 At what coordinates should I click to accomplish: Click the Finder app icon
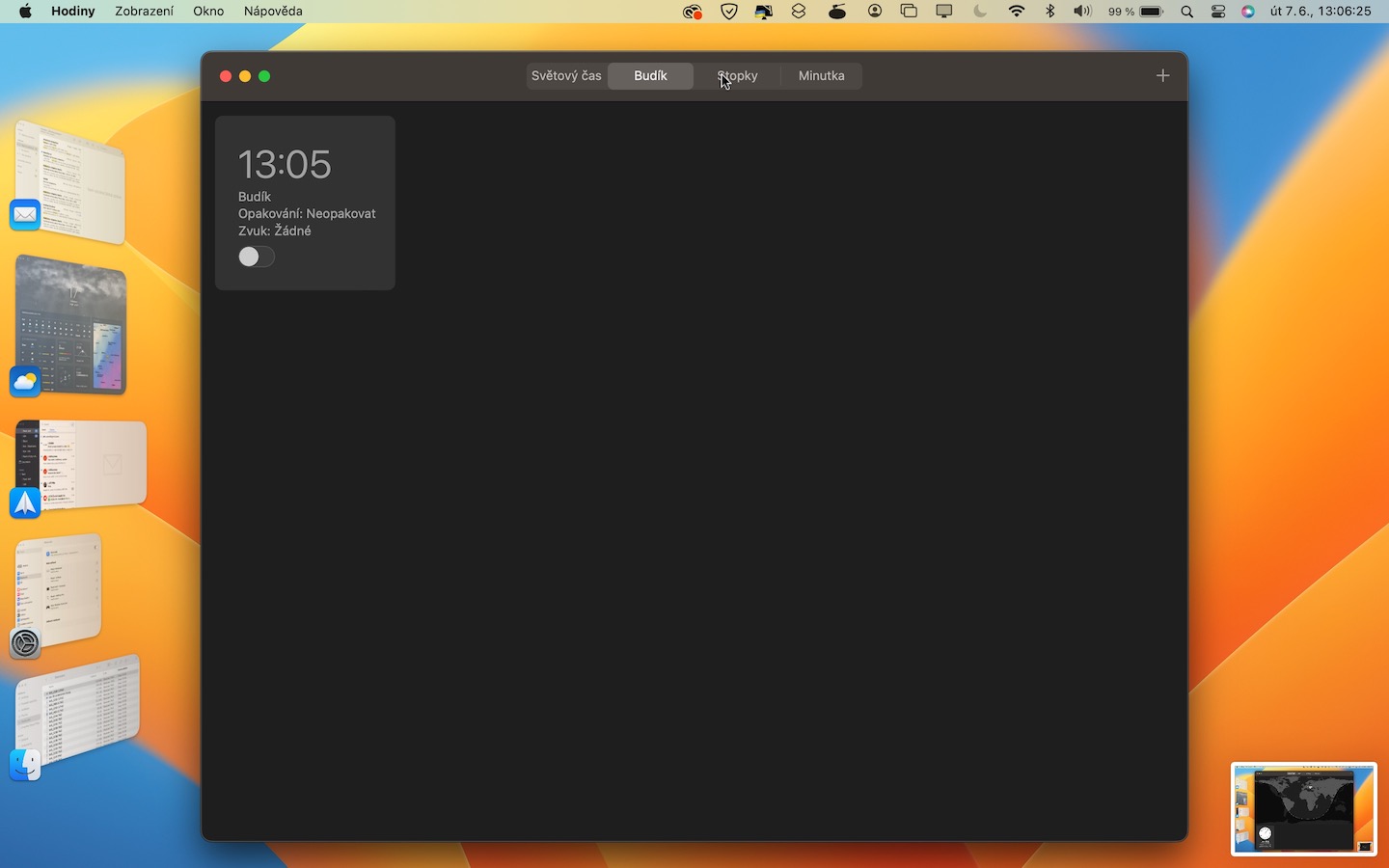point(25,765)
